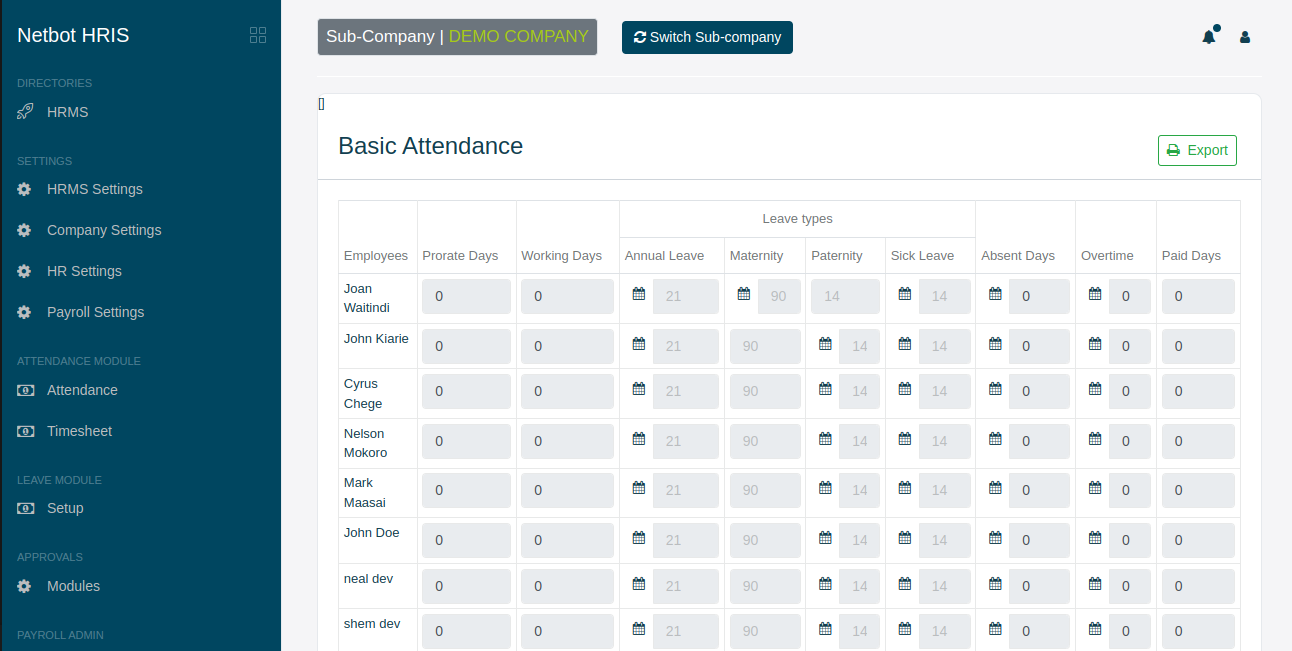Open Nelson Mokoro's Absent Days calendar icon

point(995,439)
